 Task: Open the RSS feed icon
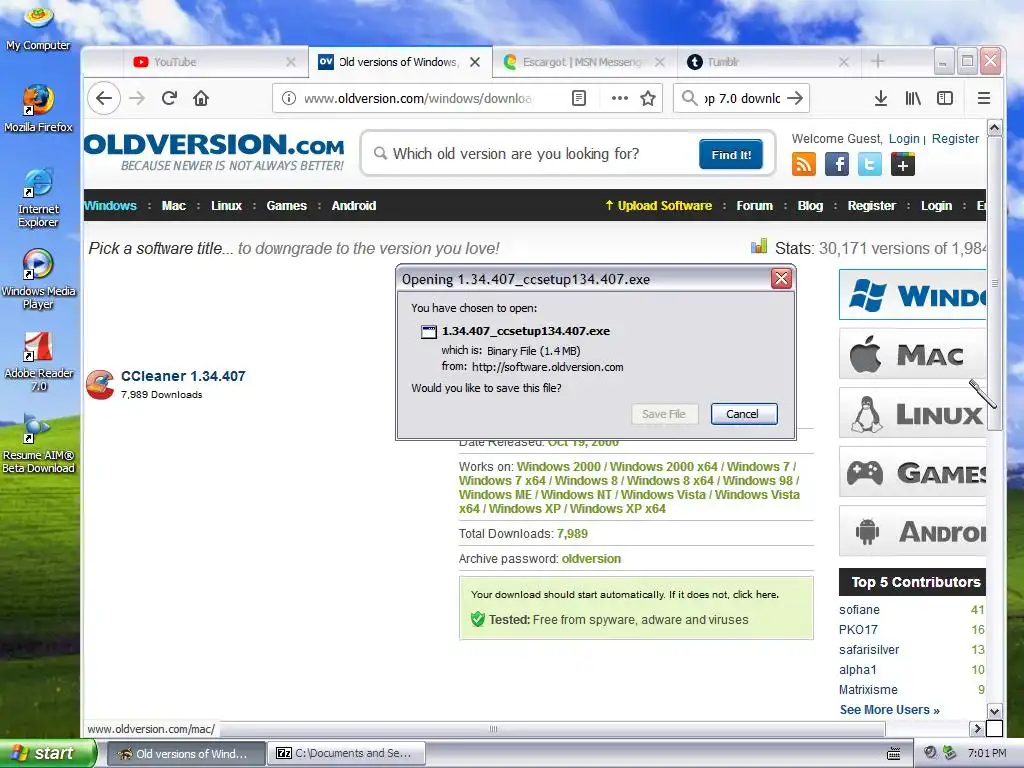[x=803, y=164]
